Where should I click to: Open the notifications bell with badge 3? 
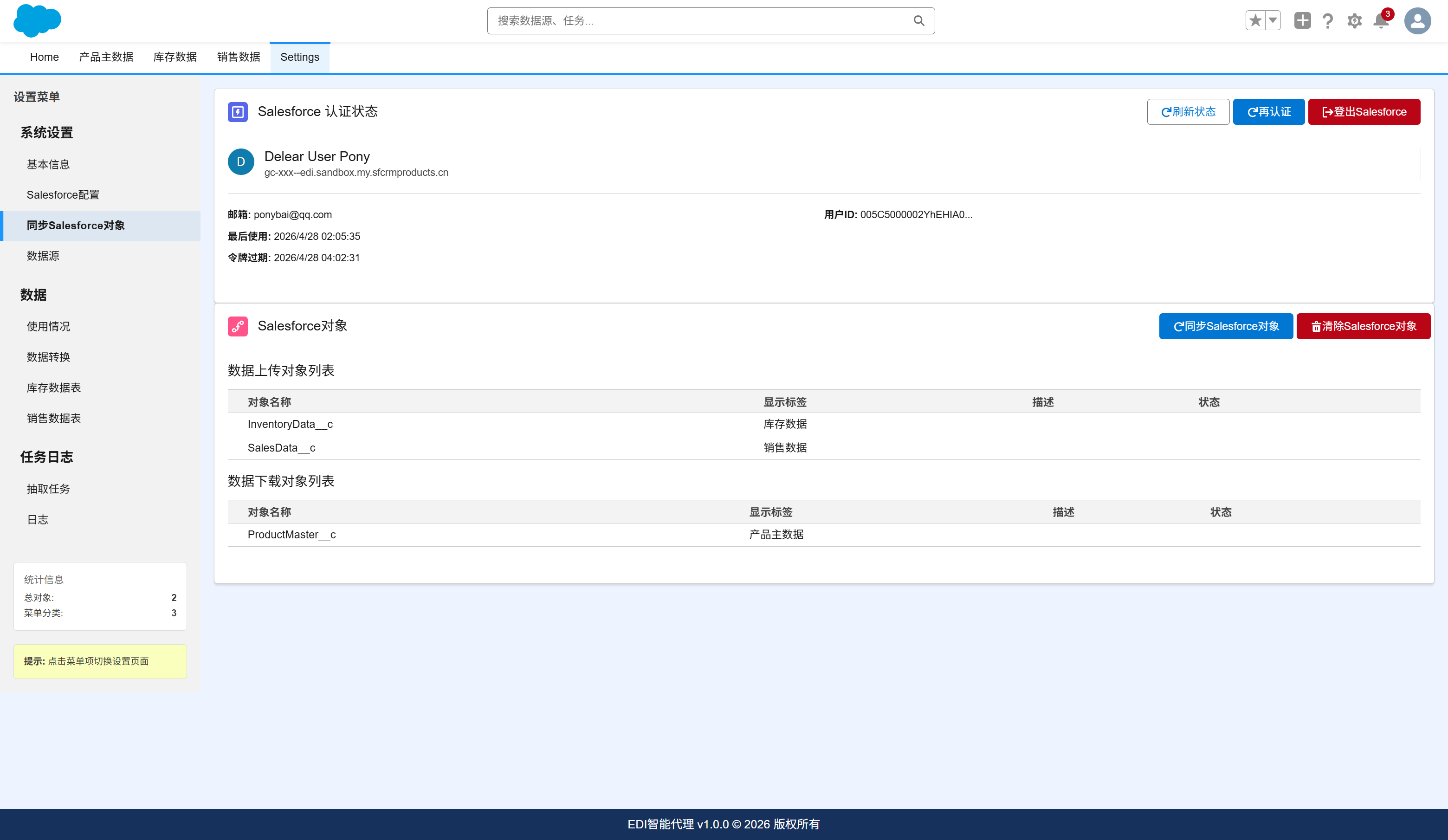1381,22
